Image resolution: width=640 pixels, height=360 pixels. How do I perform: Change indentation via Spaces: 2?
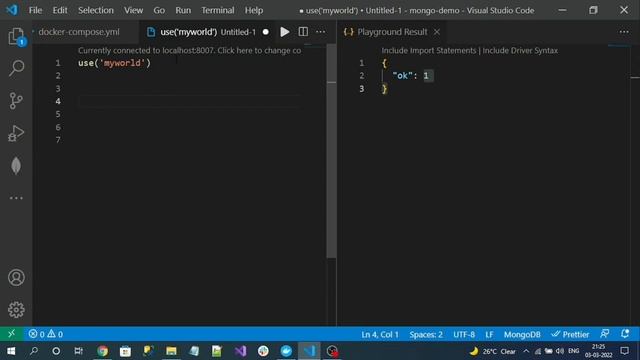[x=426, y=334]
